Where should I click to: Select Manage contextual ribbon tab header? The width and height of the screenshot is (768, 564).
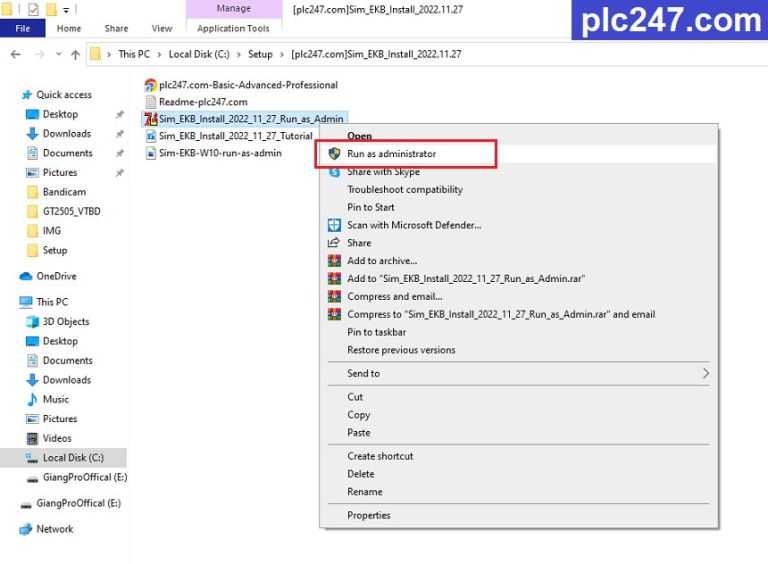[x=234, y=9]
